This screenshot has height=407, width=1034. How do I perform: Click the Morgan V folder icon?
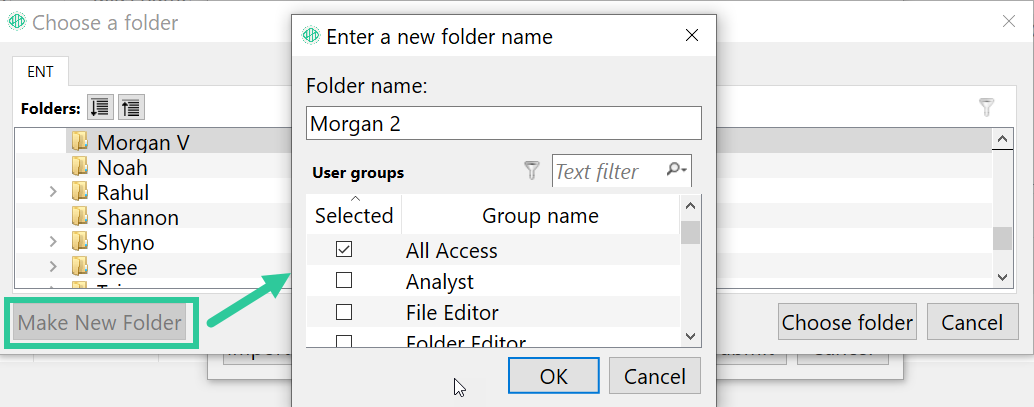80,141
